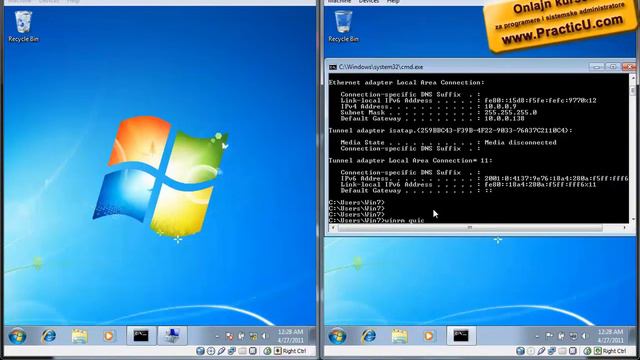Open Windows Explorer from the left VM taskbar
Viewport: 640px width, 360px height.
80,336
